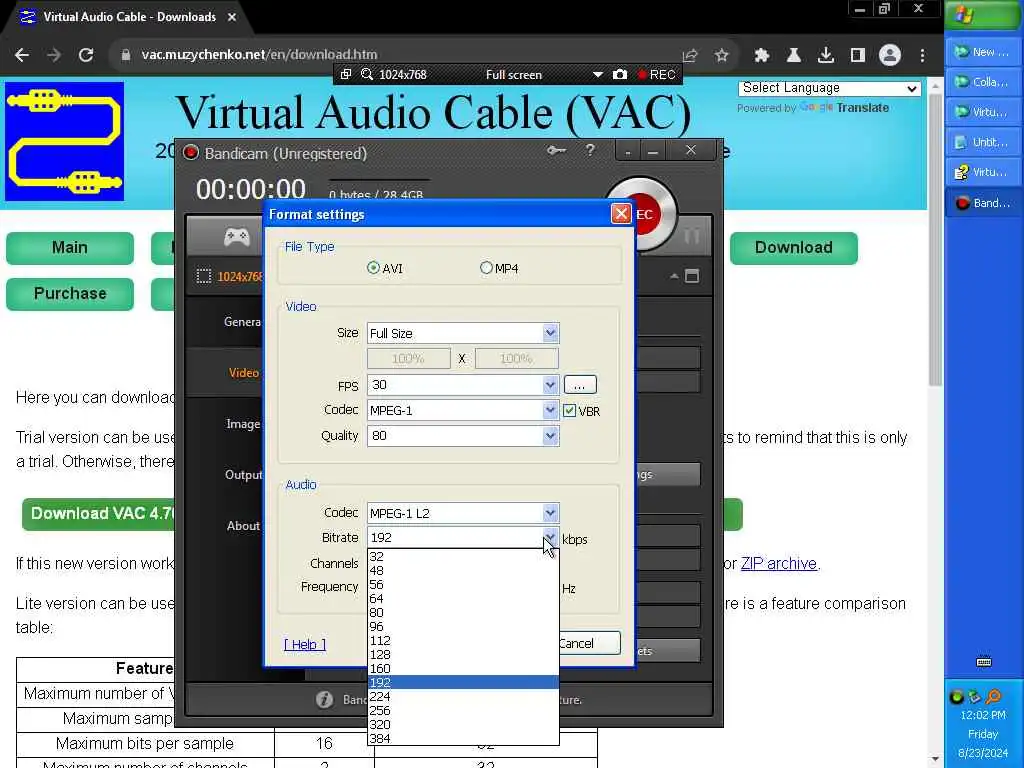This screenshot has height=768, width=1024.
Task: Open Bandicam Video tab
Action: 244,372
